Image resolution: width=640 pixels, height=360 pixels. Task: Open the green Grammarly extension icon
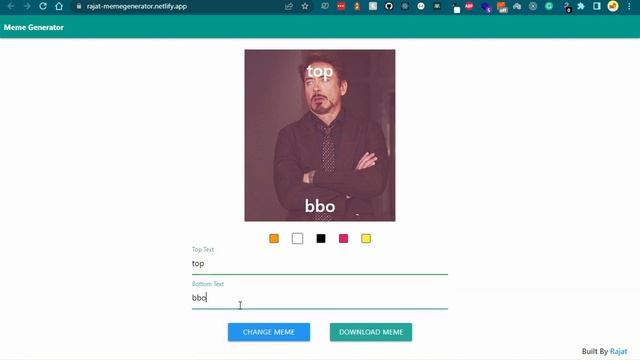[x=549, y=6]
